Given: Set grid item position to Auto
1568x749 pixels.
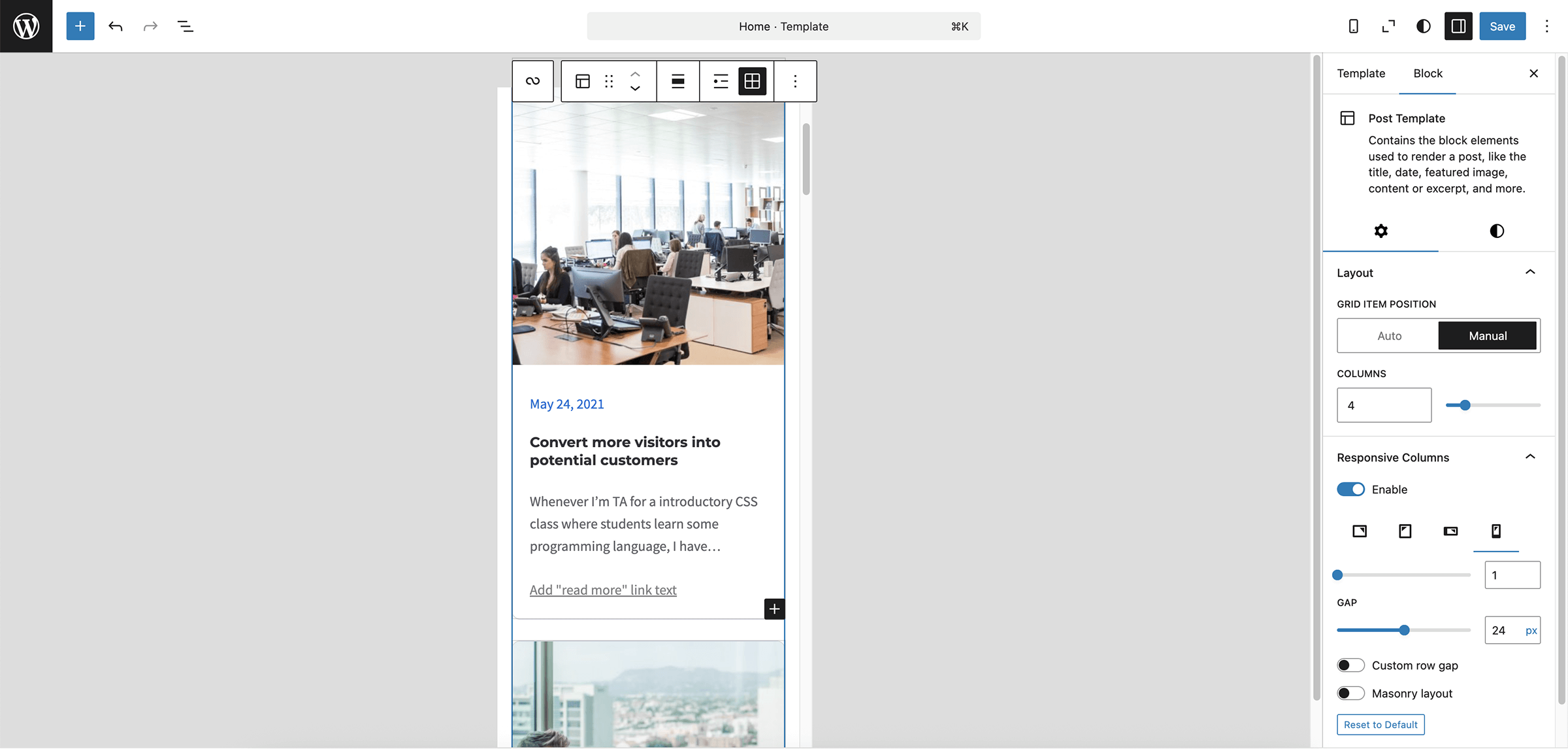Looking at the screenshot, I should [1389, 335].
